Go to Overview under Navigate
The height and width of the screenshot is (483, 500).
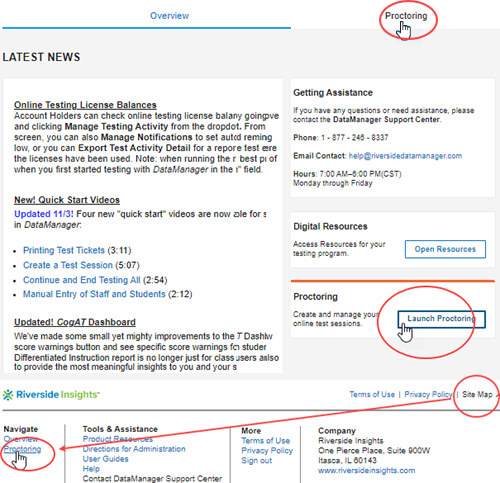tap(20, 439)
